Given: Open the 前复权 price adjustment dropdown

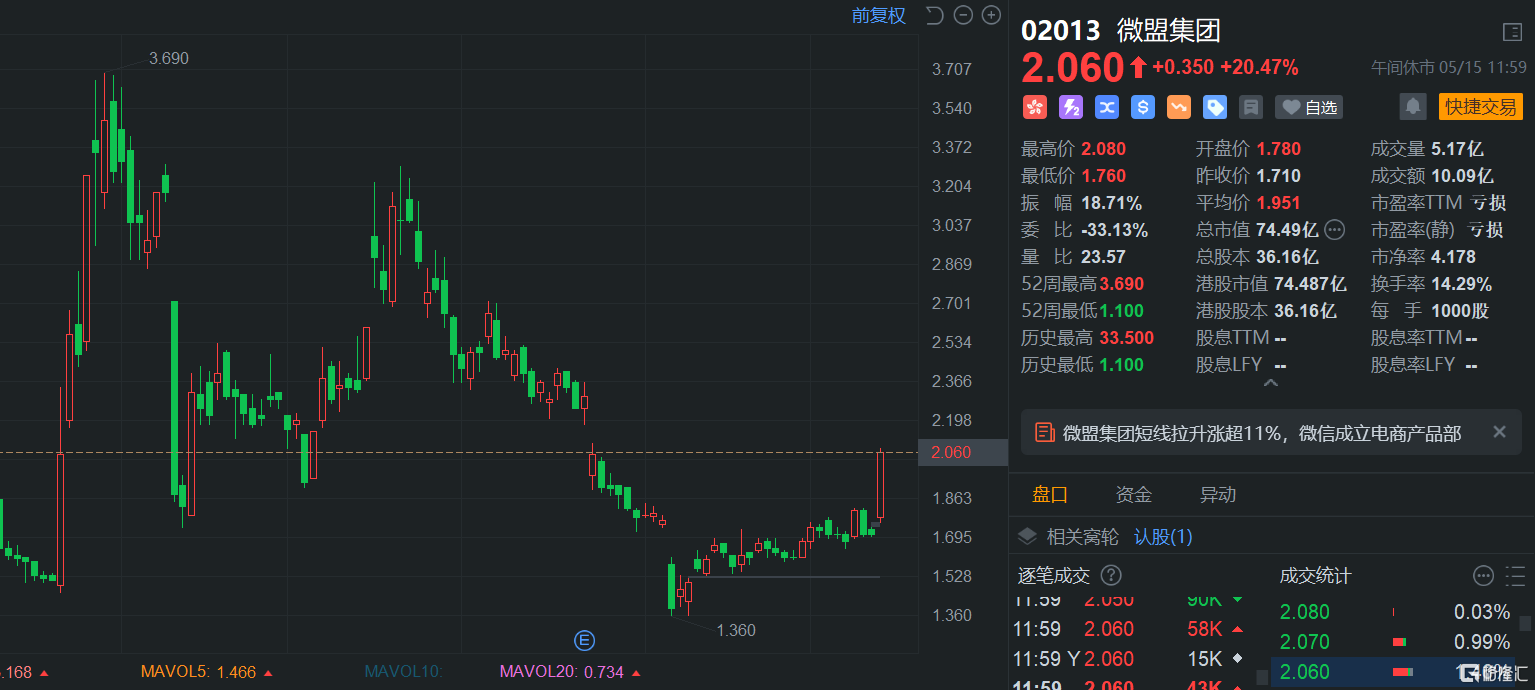Looking at the screenshot, I should (878, 15).
